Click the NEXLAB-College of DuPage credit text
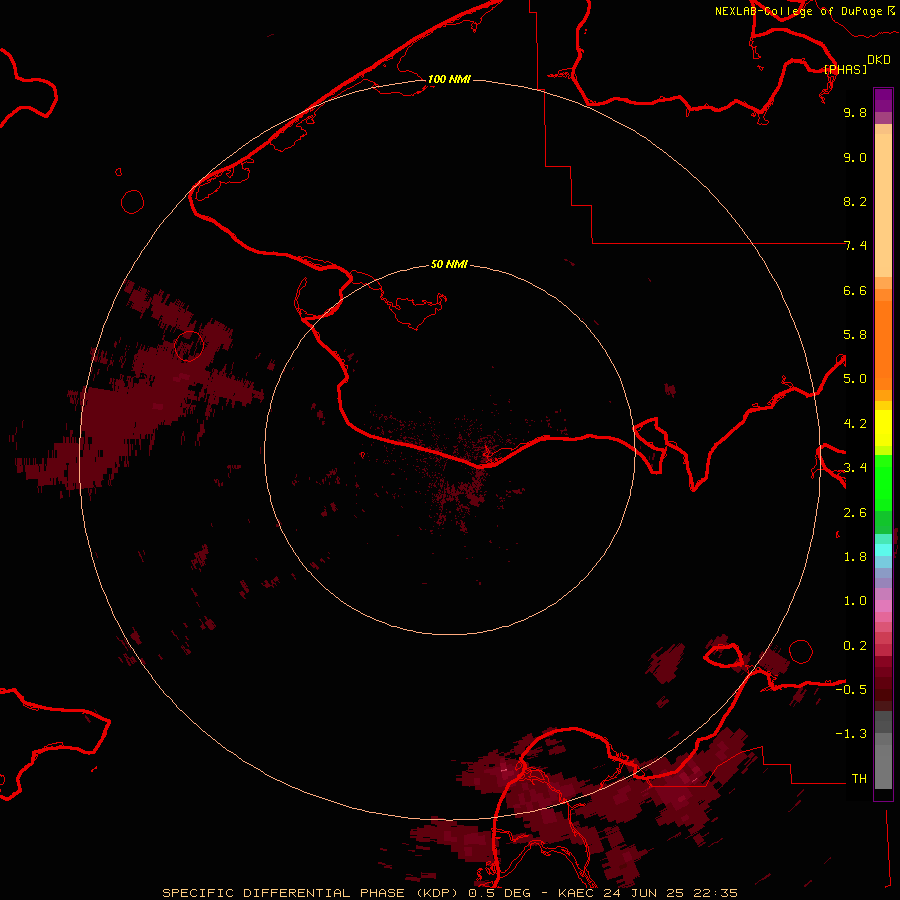The width and height of the screenshot is (900, 900). point(798,11)
